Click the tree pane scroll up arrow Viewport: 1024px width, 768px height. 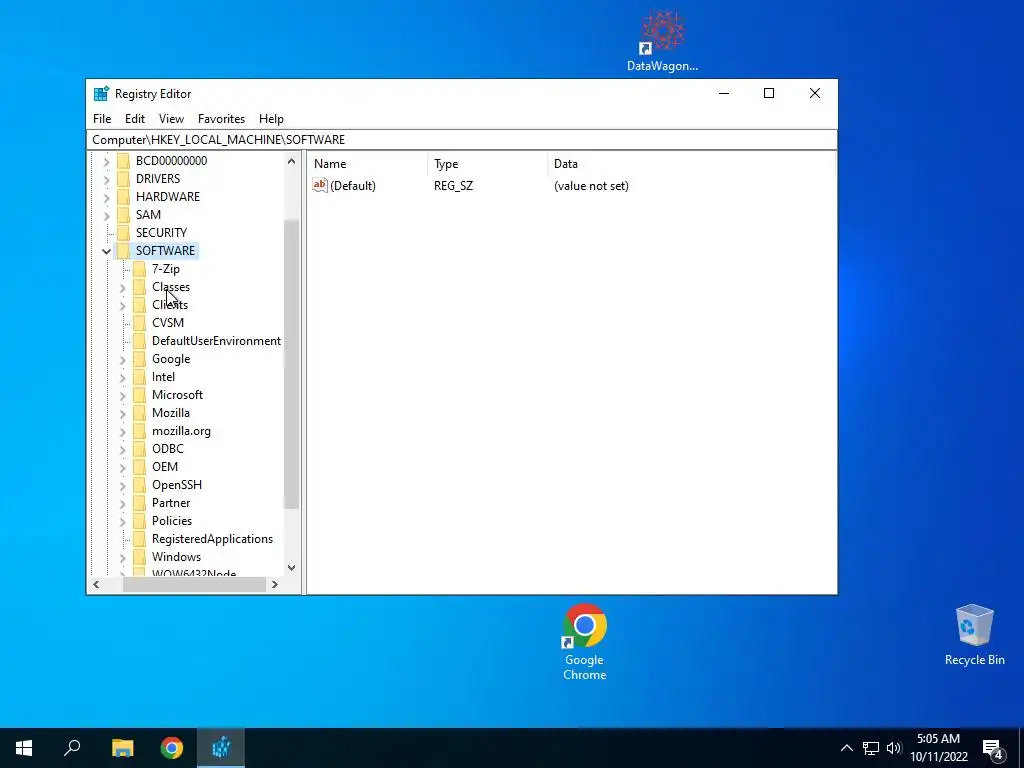click(x=292, y=161)
